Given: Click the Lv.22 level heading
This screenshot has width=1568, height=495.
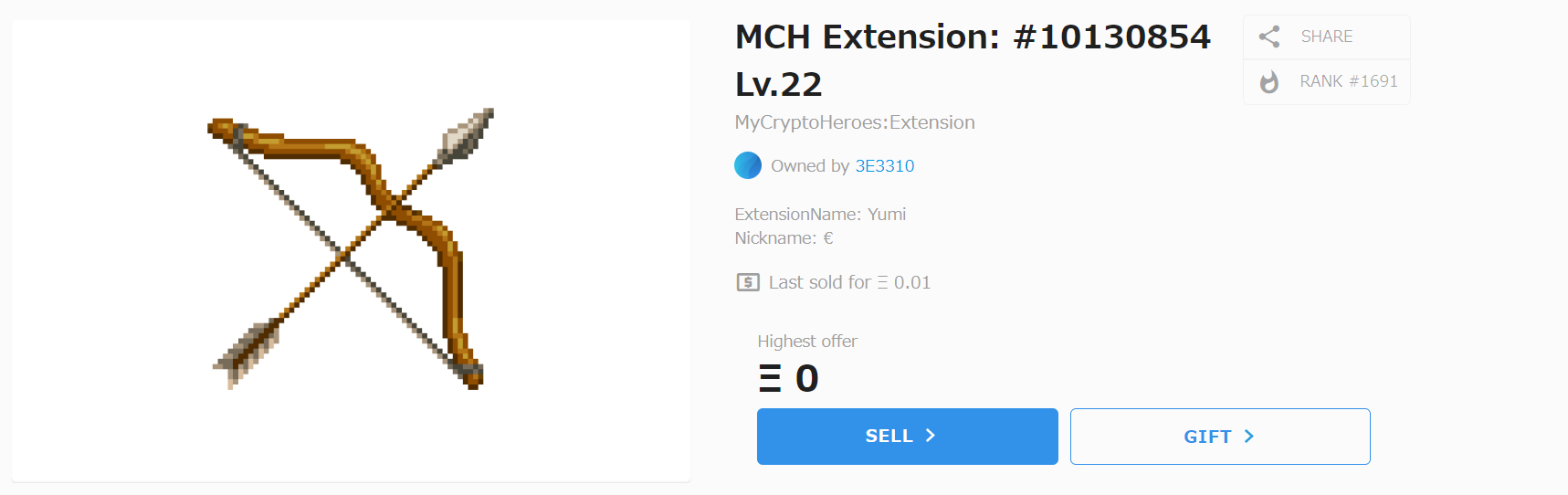Looking at the screenshot, I should (778, 85).
